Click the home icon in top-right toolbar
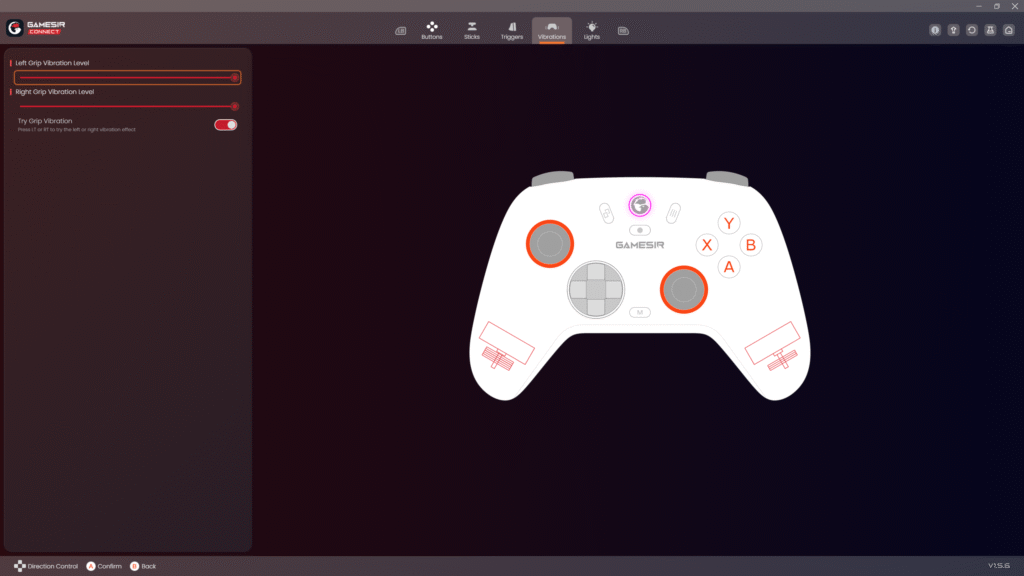 pos(1008,30)
